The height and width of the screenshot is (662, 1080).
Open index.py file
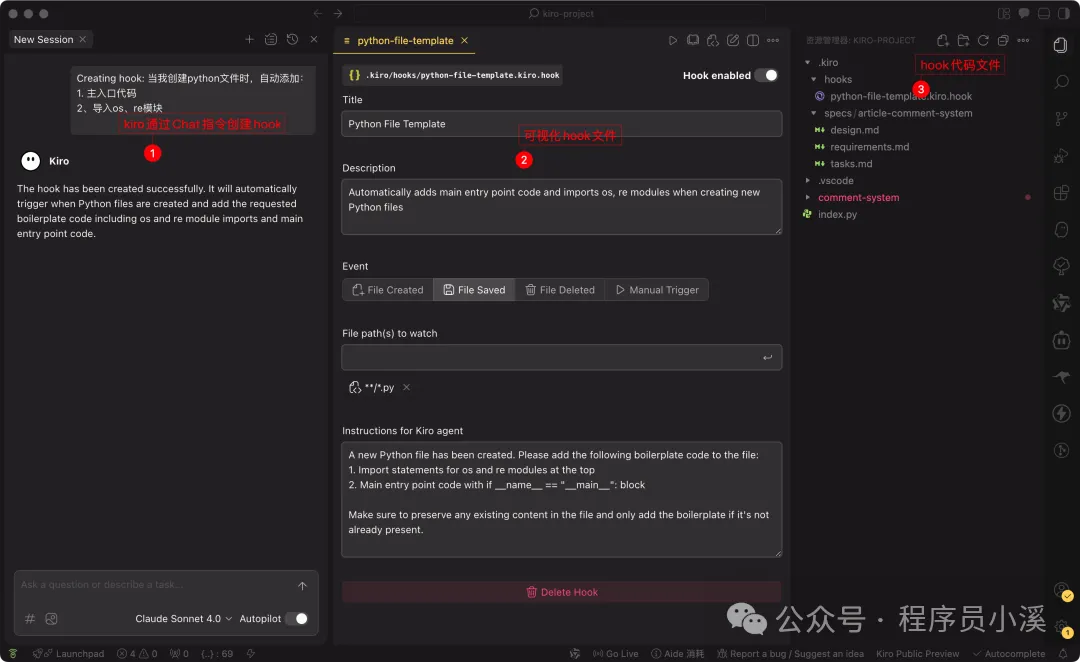(x=837, y=214)
